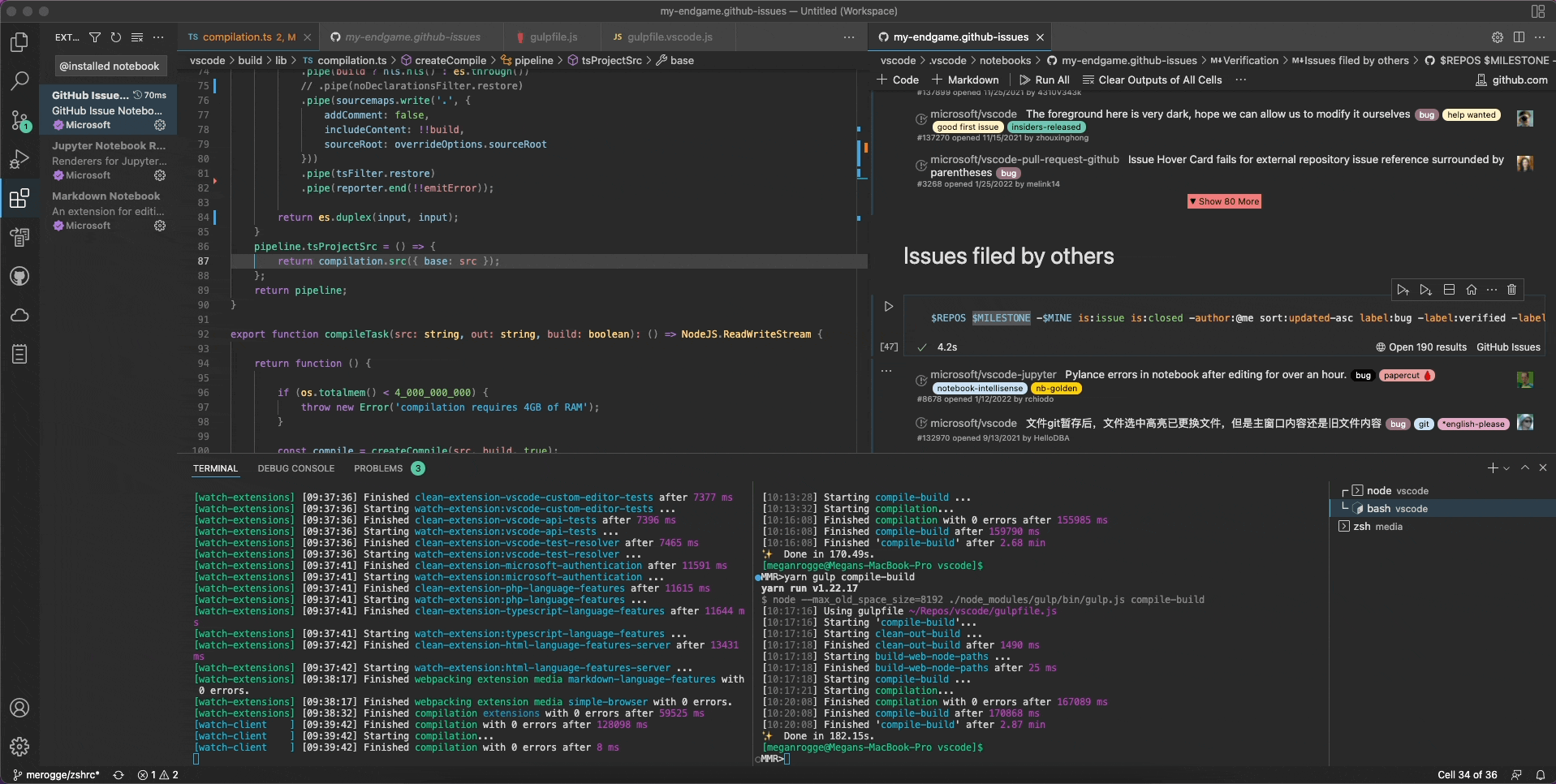Close the compilation.ts tab

(307, 37)
